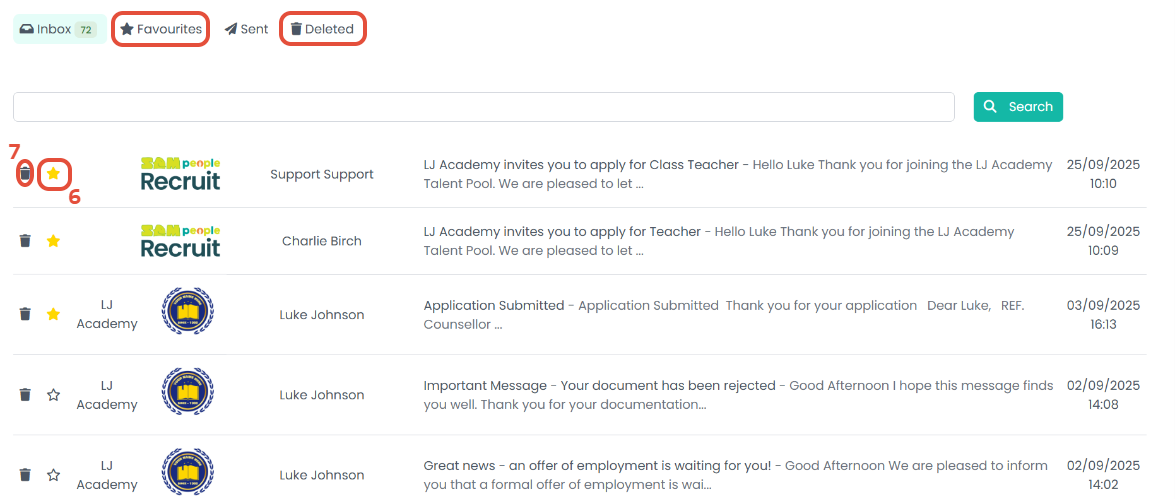1175x499 pixels.
Task: Focus the message search field
Action: point(483,107)
